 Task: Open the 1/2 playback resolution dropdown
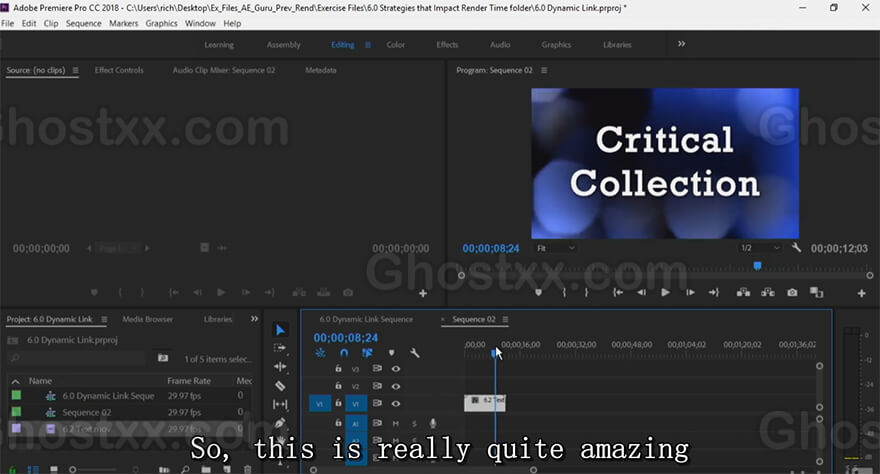point(760,248)
